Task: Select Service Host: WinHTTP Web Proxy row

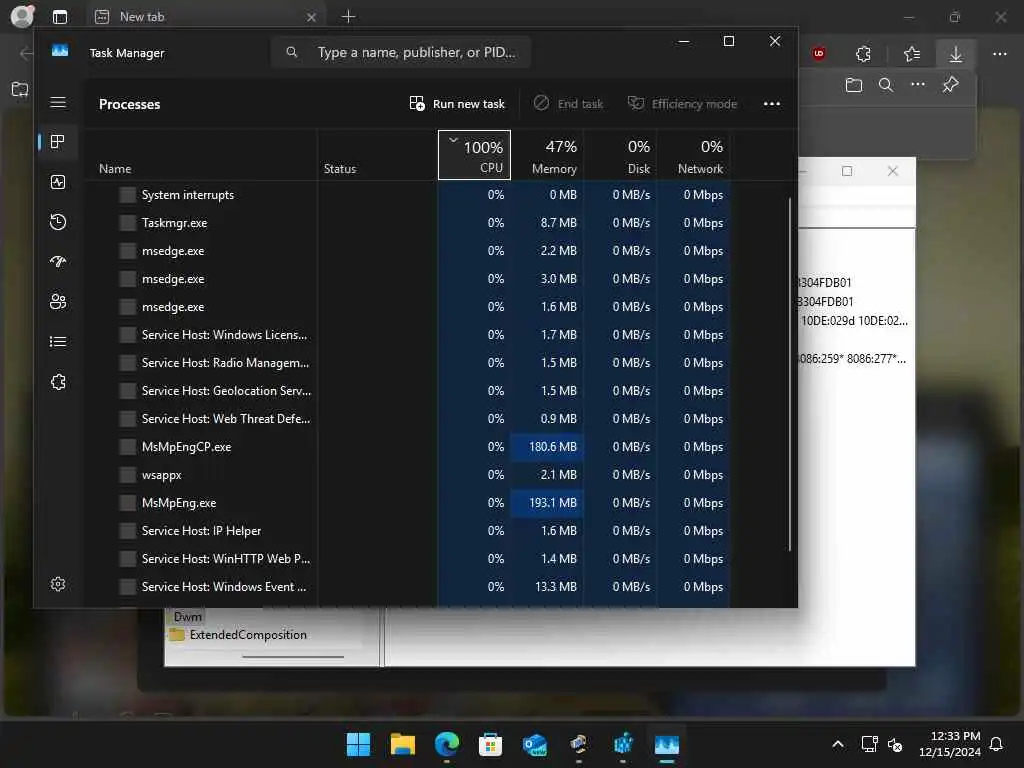Action: [x=408, y=559]
